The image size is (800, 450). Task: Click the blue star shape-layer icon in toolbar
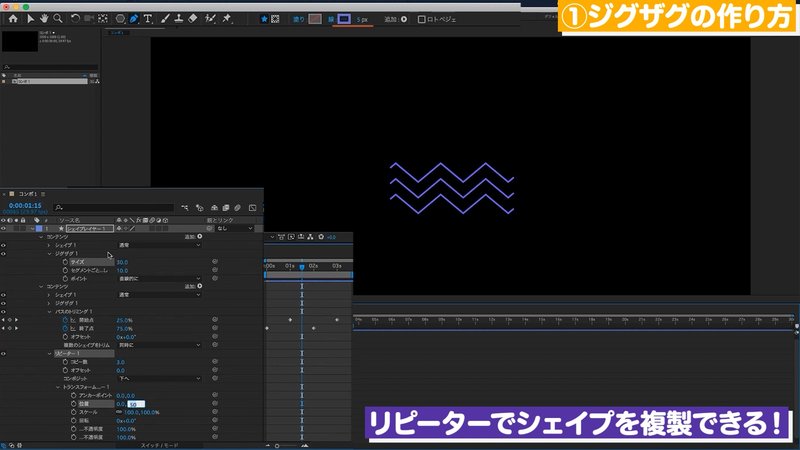[x=264, y=19]
